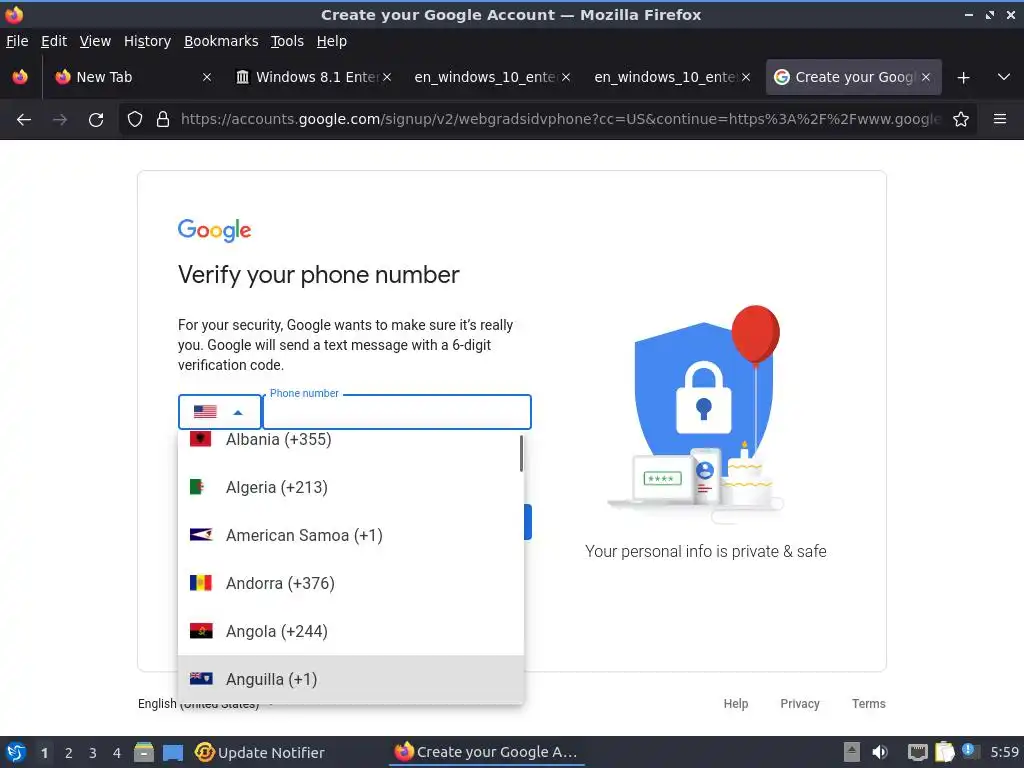Select Albania (+355) from the list

point(351,440)
